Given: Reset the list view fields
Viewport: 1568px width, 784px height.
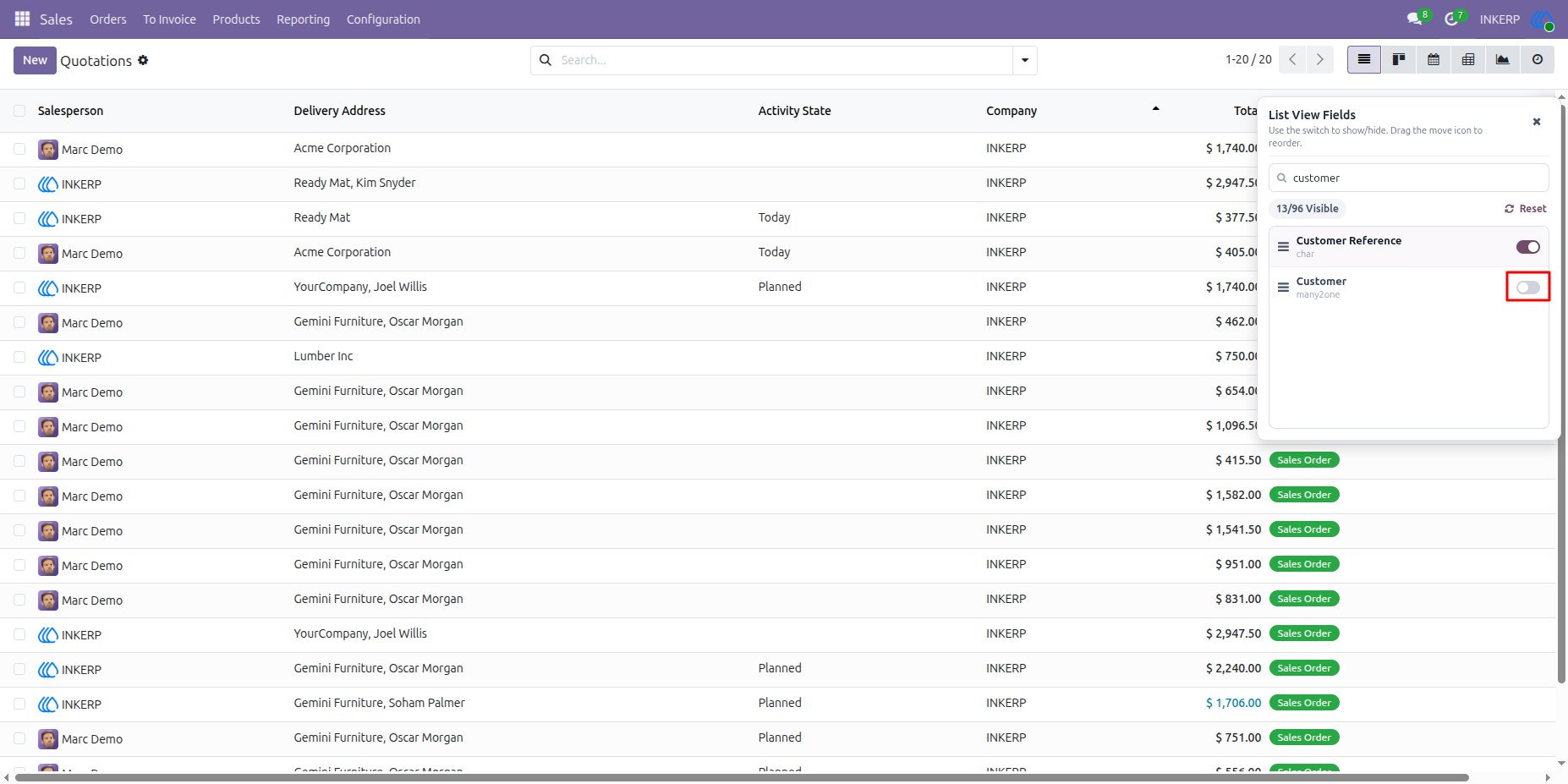Looking at the screenshot, I should tap(1525, 209).
